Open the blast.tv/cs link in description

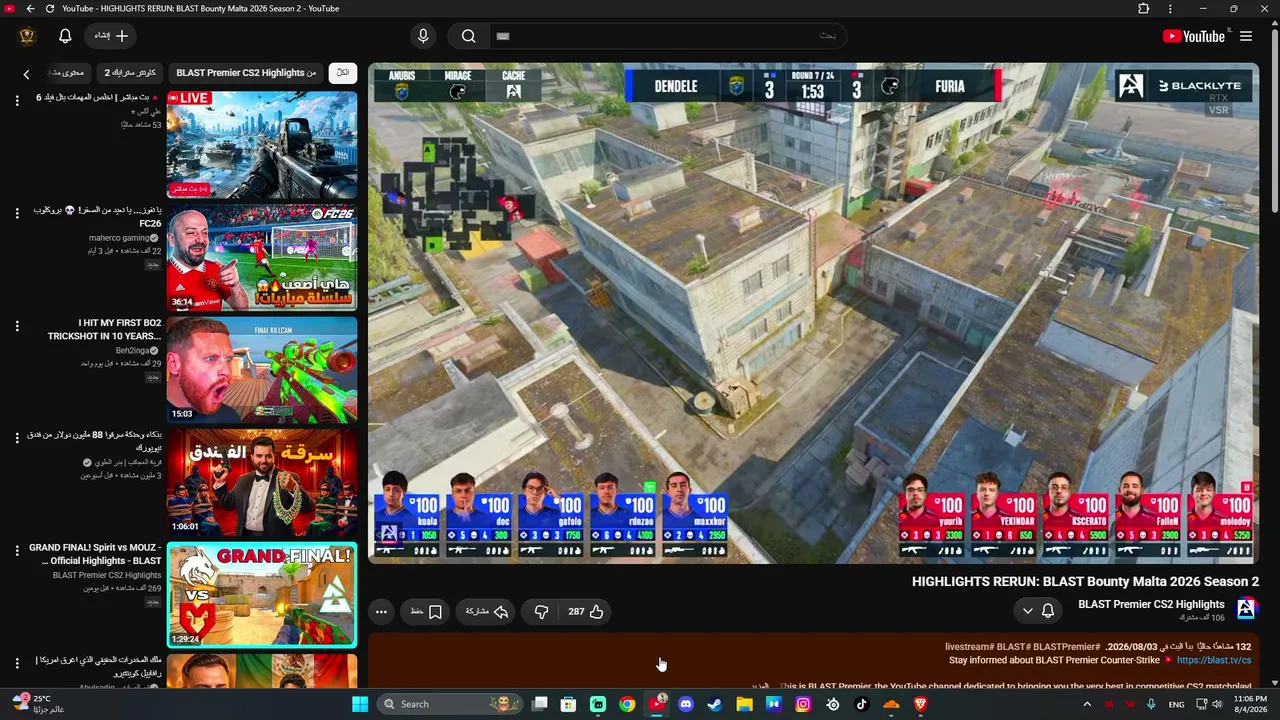[x=1214, y=661]
